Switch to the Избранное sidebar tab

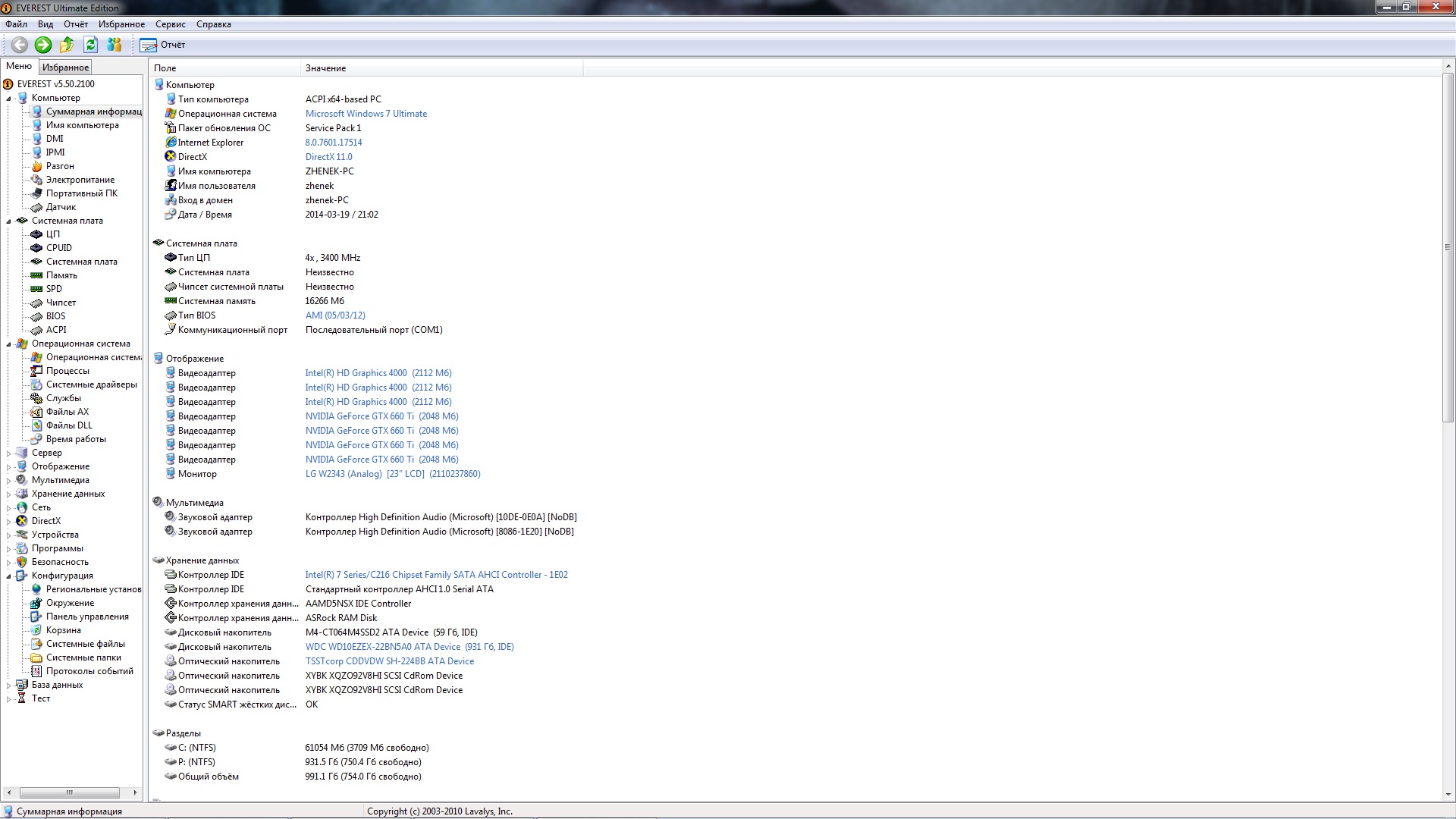[65, 67]
